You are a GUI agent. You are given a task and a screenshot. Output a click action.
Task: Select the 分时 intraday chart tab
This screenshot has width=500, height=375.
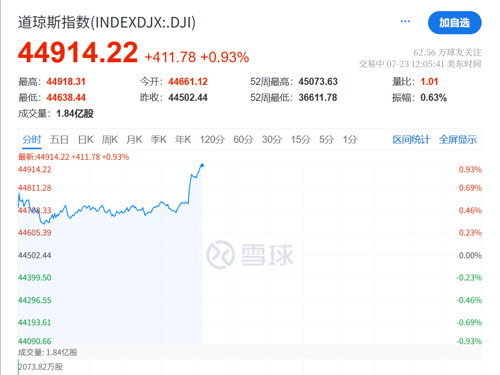point(32,139)
